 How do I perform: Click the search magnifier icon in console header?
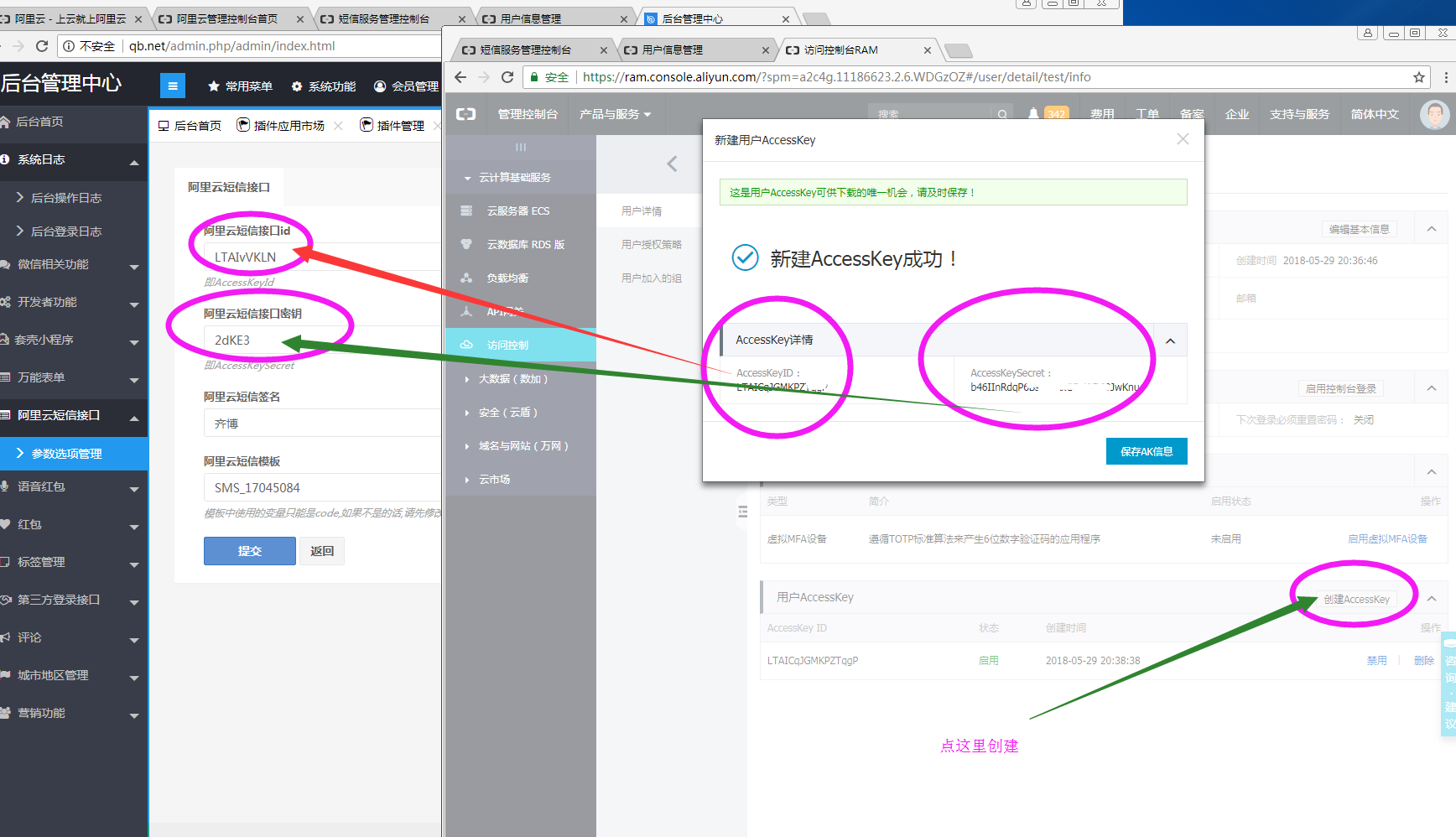(1002, 115)
